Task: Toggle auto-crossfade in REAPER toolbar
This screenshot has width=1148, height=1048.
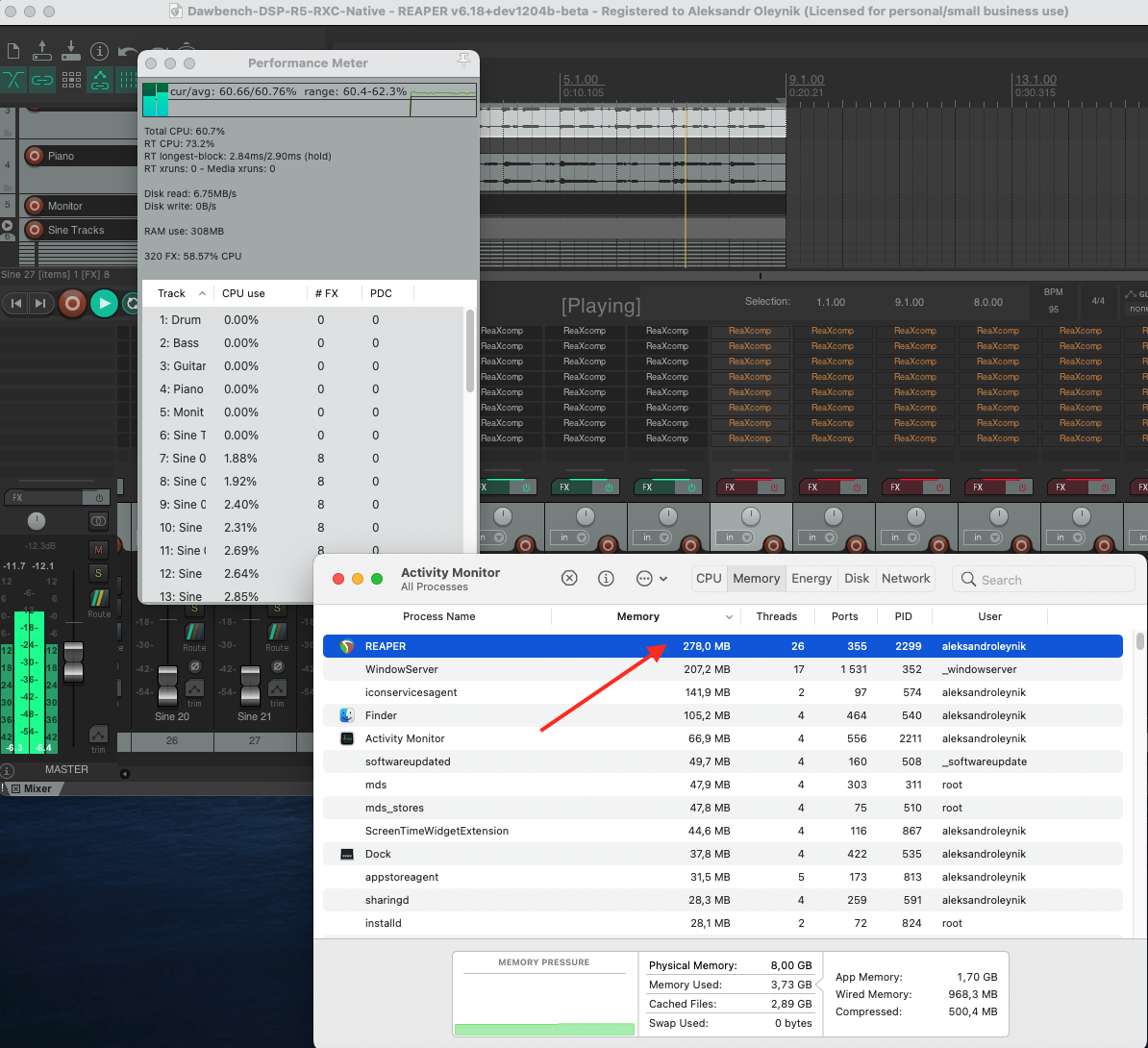Action: pyautogui.click(x=13, y=80)
